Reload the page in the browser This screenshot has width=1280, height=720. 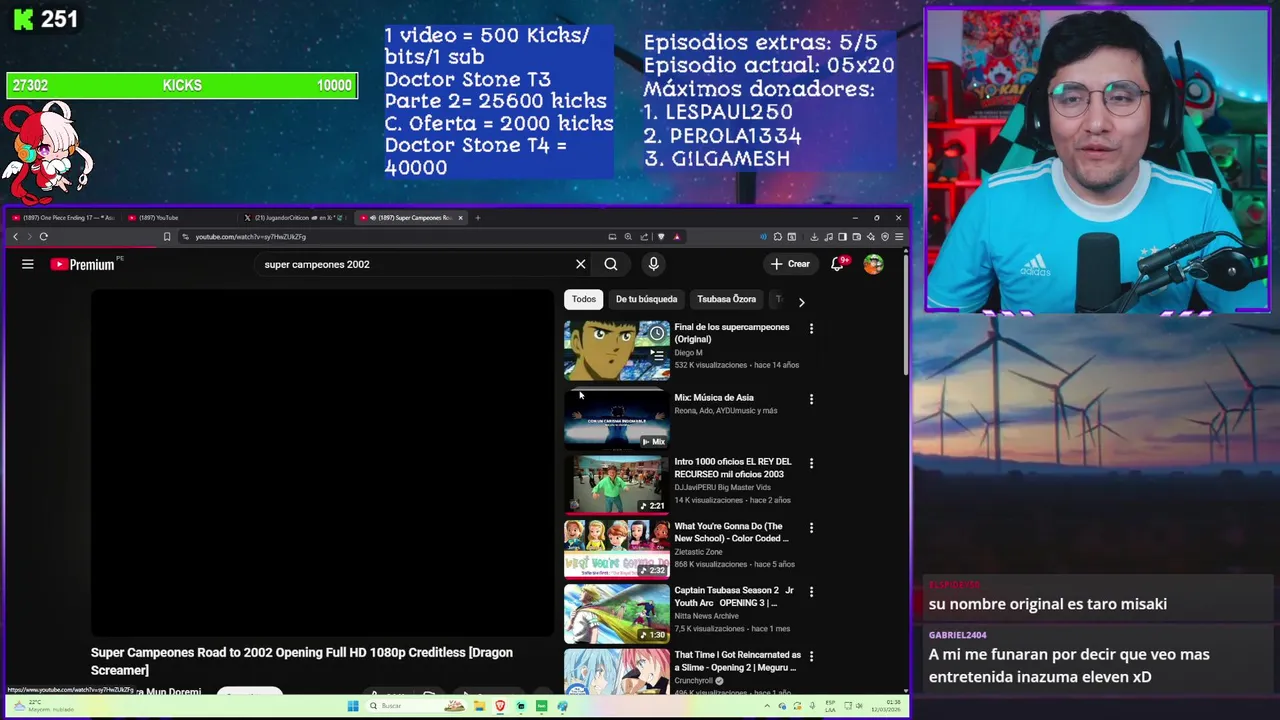(44, 237)
